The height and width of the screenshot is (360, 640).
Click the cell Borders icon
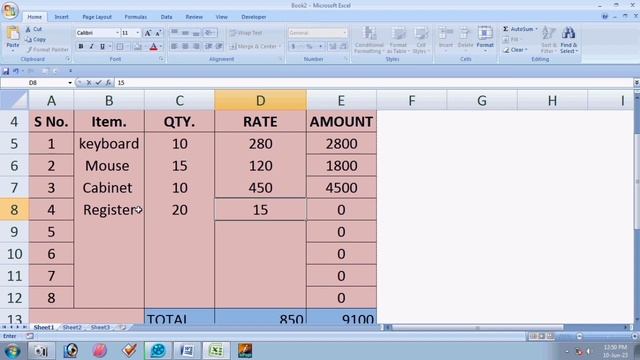120,47
